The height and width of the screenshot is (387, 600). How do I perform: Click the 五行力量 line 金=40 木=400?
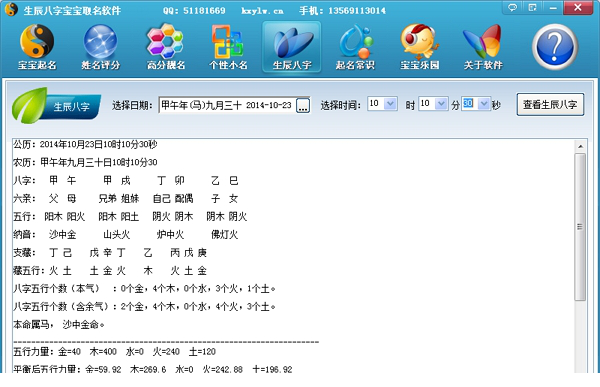[x=114, y=351]
